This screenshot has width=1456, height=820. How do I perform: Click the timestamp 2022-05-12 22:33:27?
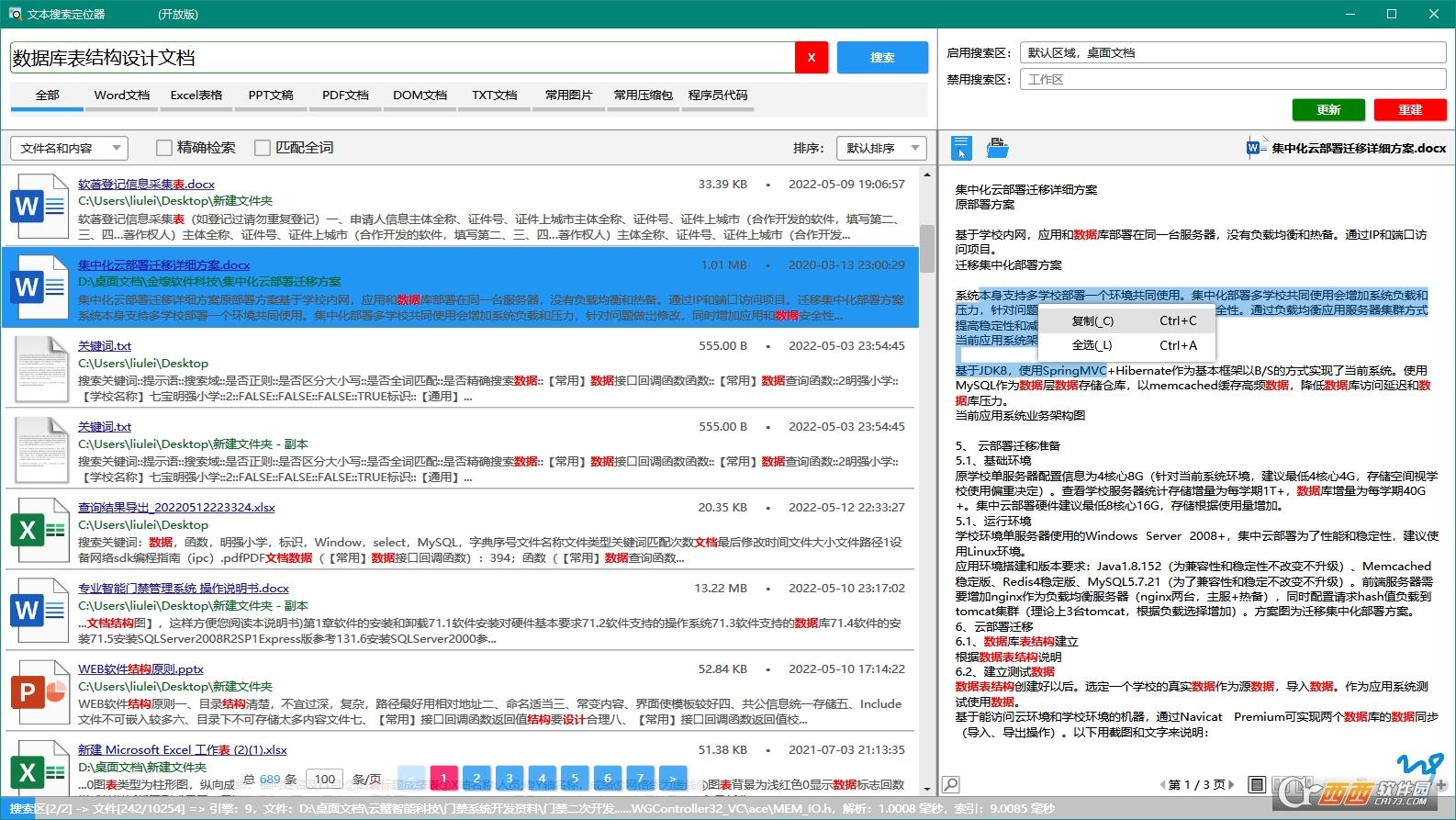tap(846, 507)
